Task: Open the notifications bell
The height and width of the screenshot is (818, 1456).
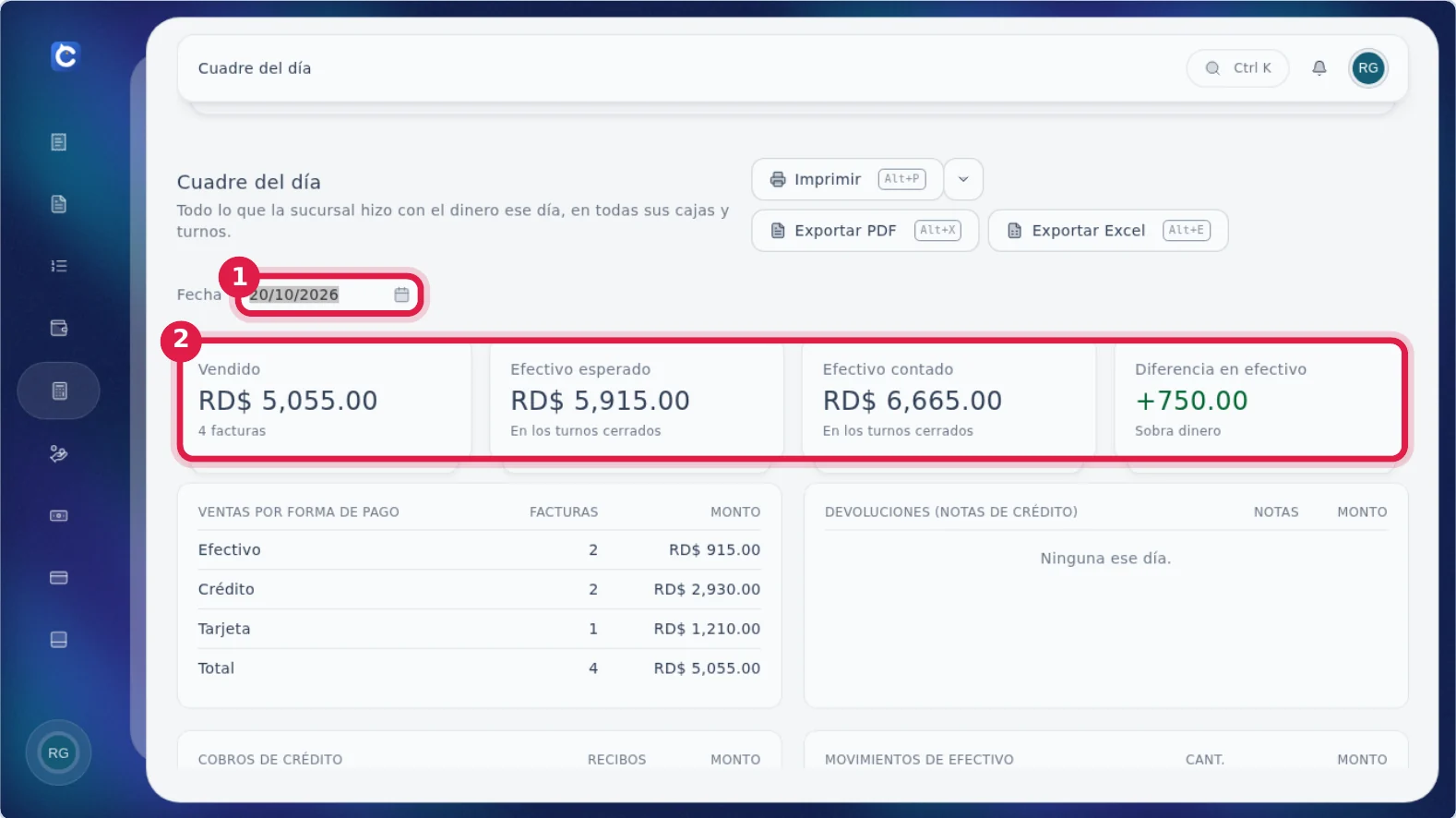Action: 1319,67
